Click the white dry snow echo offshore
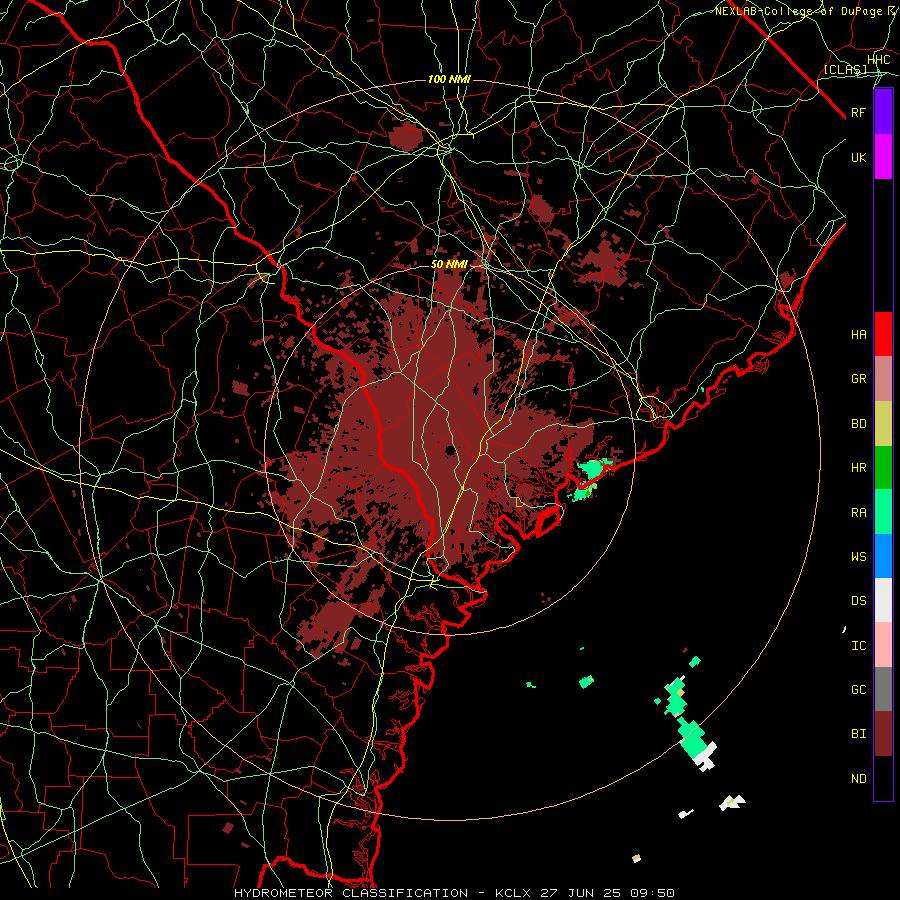The width and height of the screenshot is (900, 900). (x=706, y=757)
